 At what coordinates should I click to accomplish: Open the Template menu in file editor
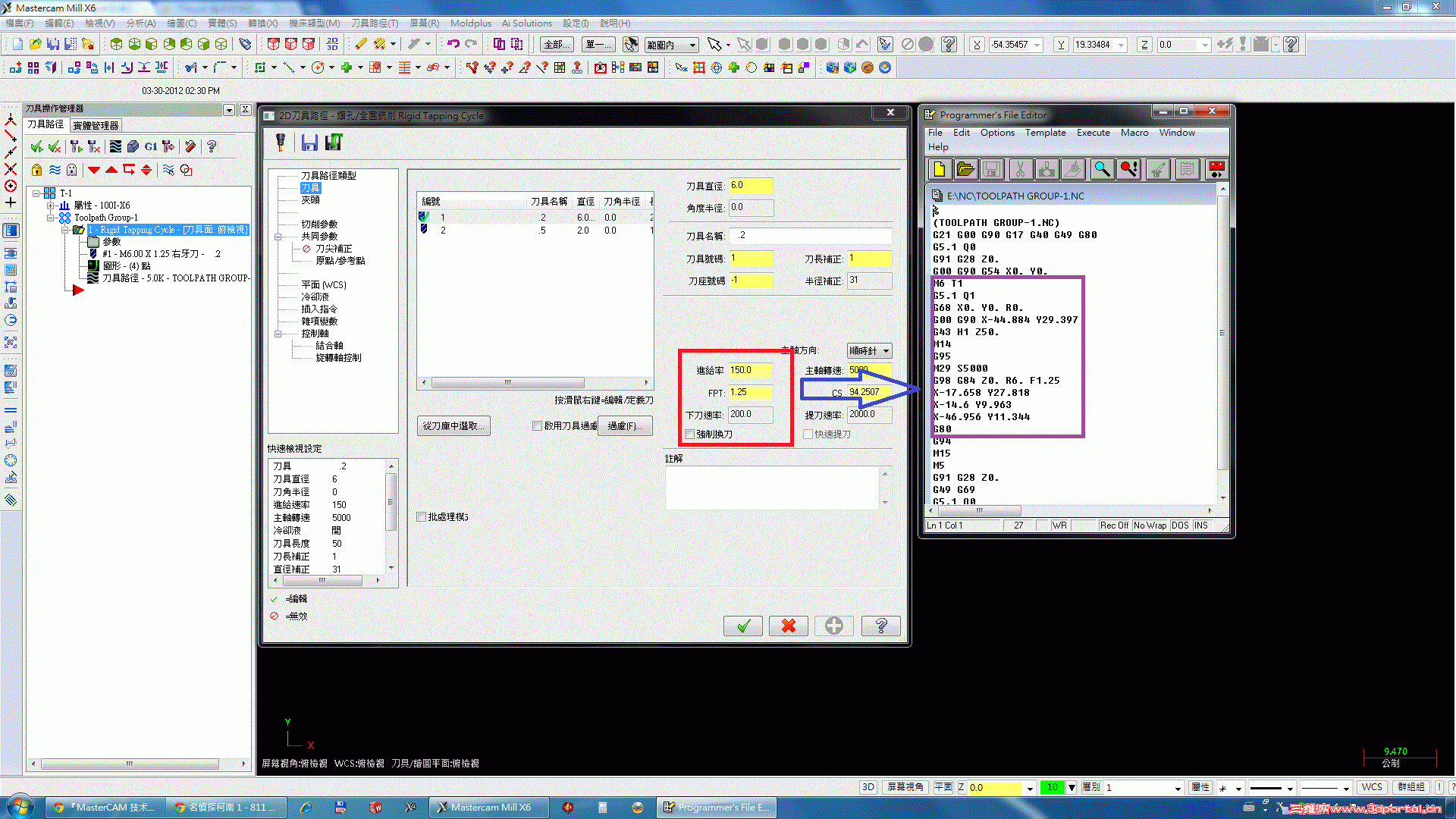point(1045,133)
